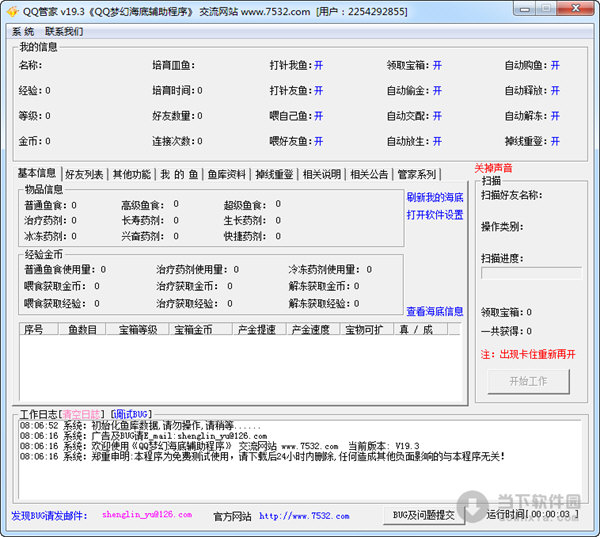Open the 掉线重登 tab
This screenshot has width=600, height=537.
[x=274, y=175]
